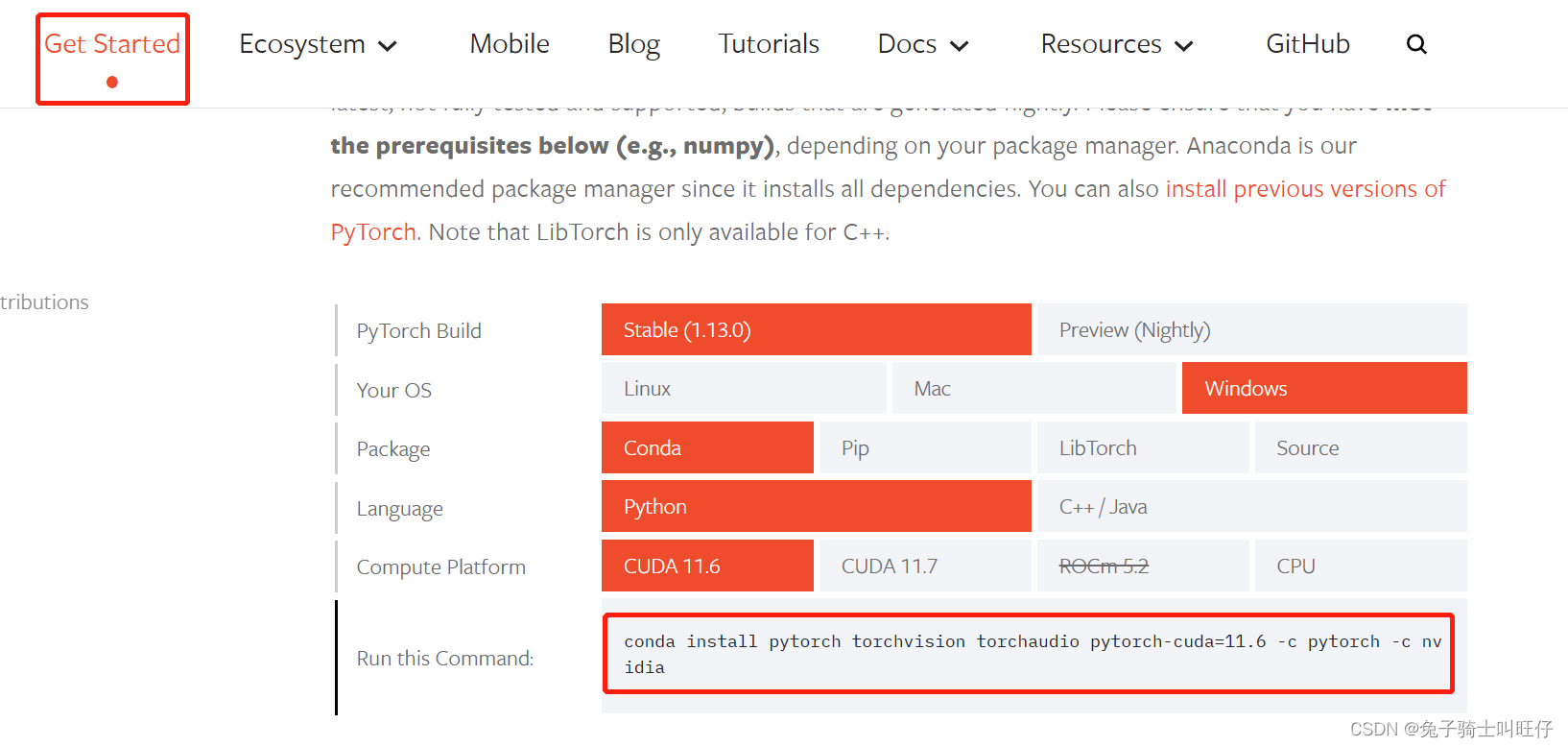Choose the Preview (Nightly) build
The width and height of the screenshot is (1568, 747).
(1251, 330)
